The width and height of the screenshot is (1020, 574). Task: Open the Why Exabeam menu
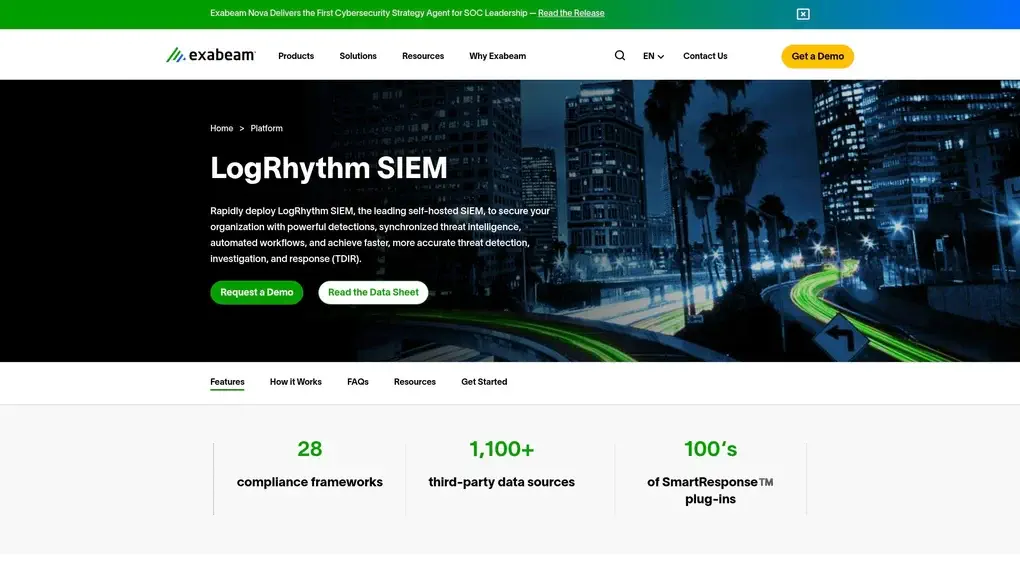click(498, 56)
